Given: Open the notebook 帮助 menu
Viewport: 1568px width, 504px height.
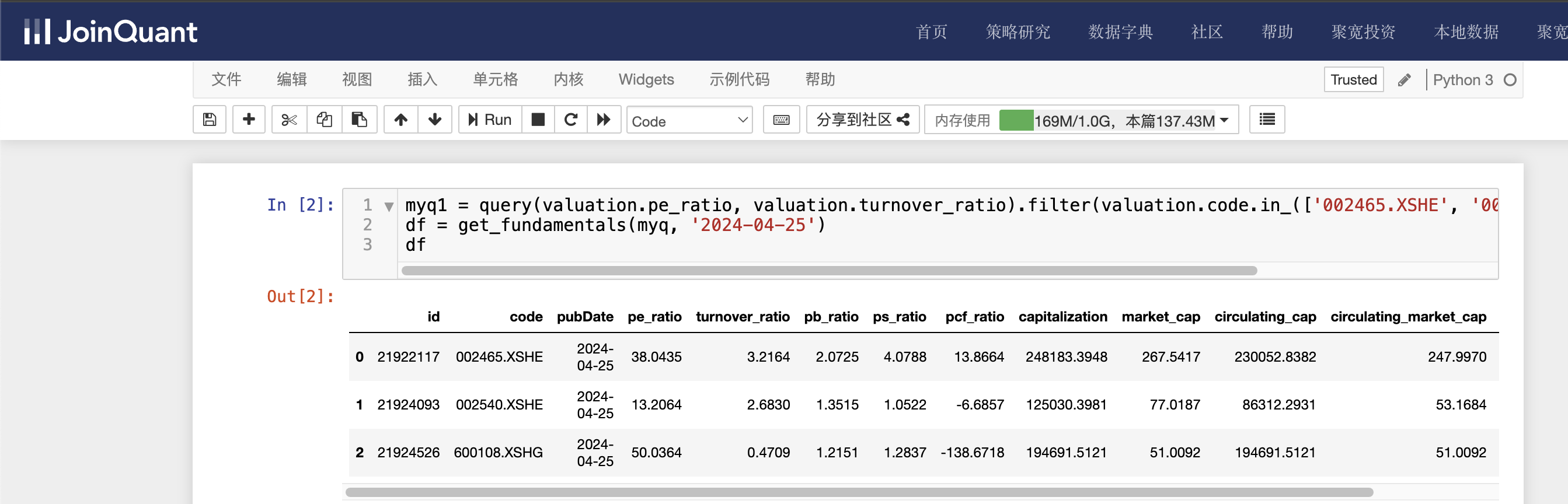Looking at the screenshot, I should click(x=820, y=80).
